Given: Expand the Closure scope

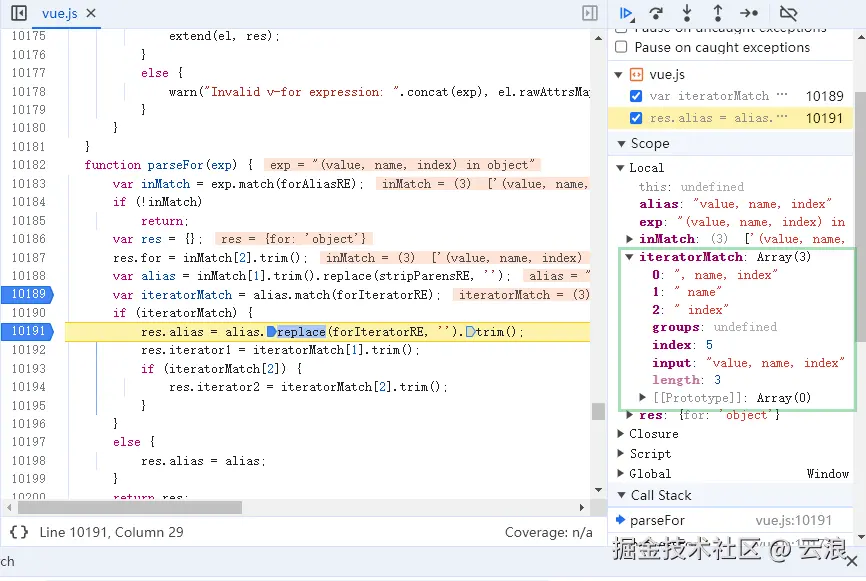Looking at the screenshot, I should 620,434.
